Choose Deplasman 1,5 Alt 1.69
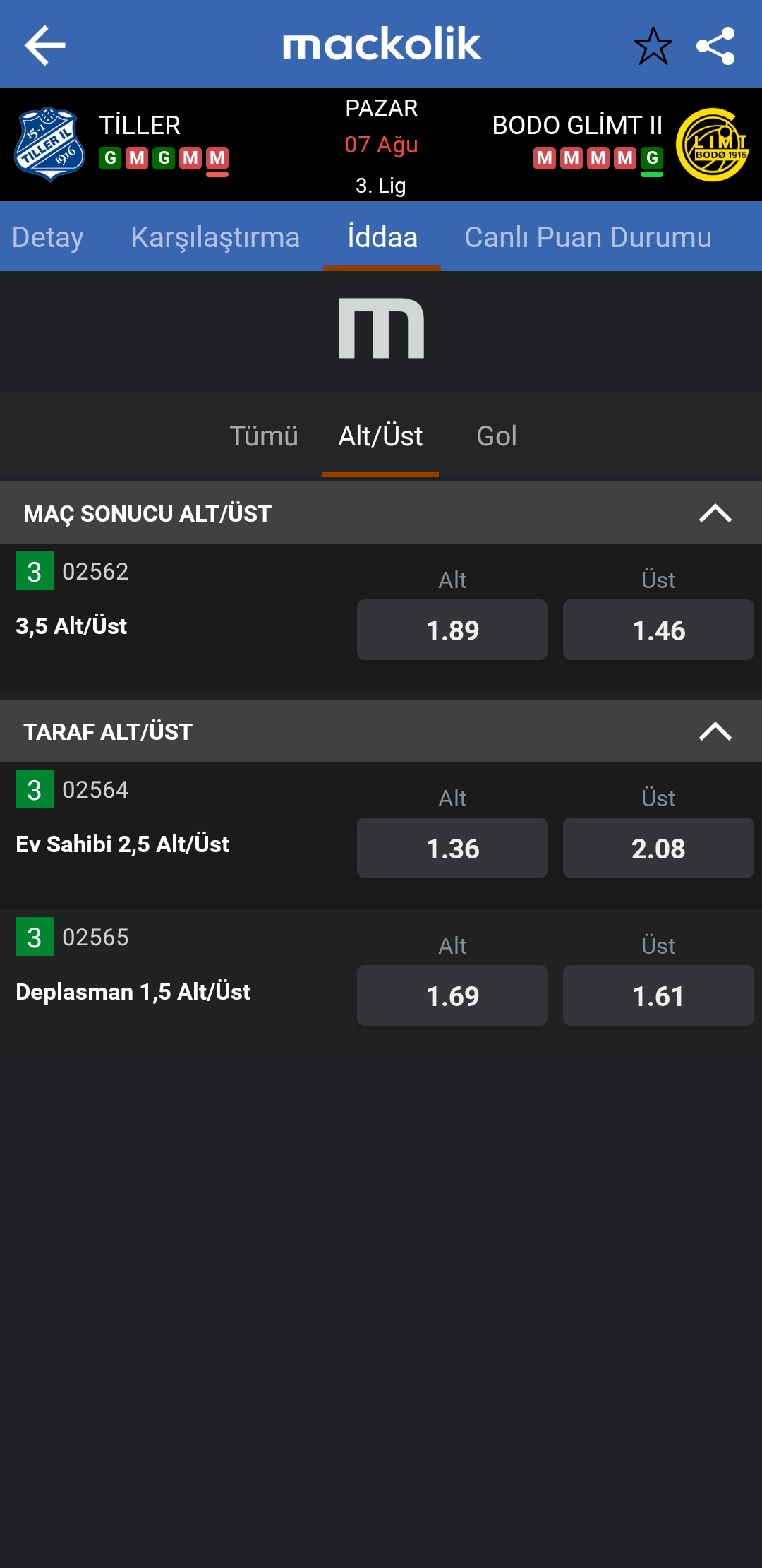The height and width of the screenshot is (1568, 762). [x=452, y=995]
